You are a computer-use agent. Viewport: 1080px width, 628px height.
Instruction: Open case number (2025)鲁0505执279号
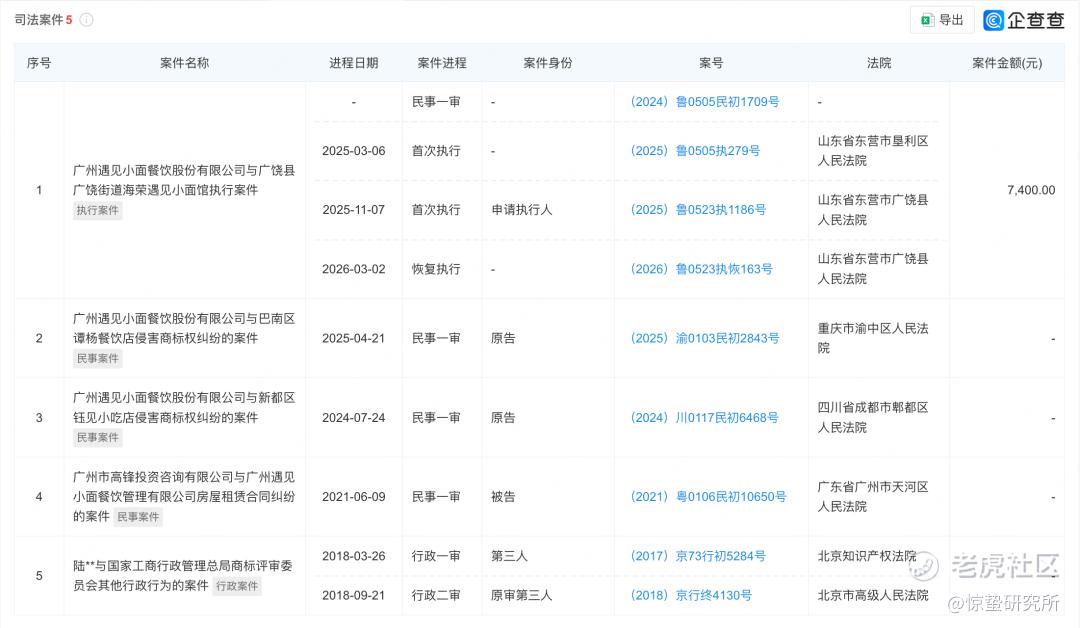[695, 151]
